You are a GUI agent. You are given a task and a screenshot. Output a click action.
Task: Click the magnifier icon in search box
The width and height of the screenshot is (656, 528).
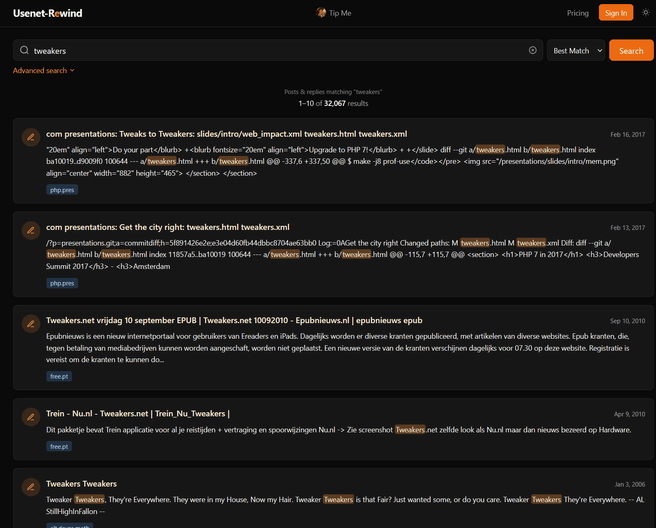coord(24,50)
